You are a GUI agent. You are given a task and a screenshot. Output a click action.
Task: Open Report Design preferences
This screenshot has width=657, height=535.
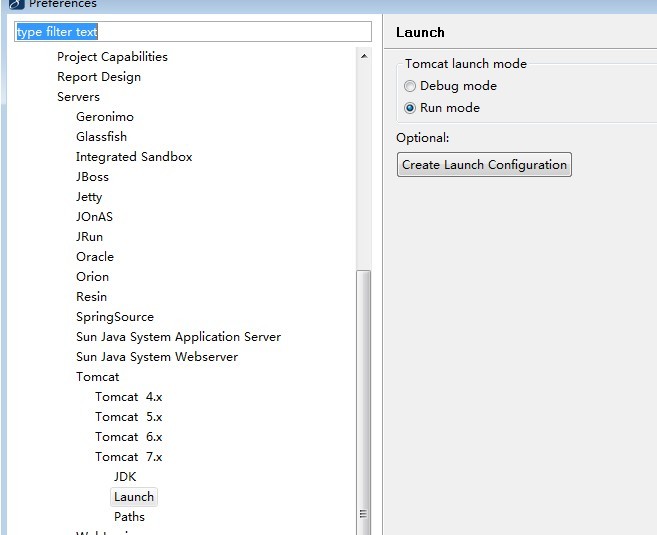(99, 77)
